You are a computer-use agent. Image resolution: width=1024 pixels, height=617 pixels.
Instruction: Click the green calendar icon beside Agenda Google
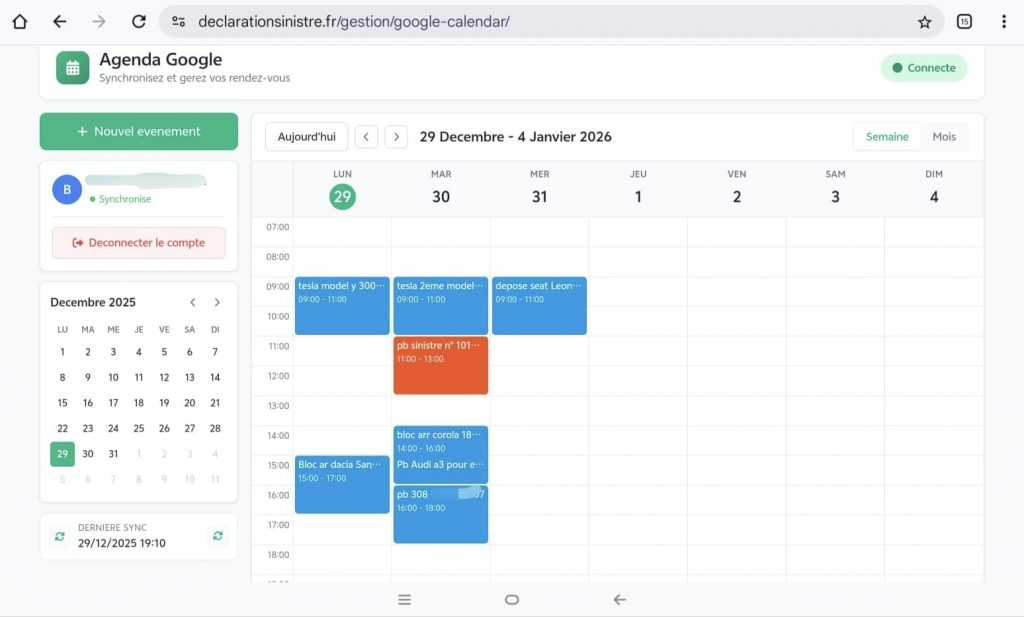click(x=72, y=68)
